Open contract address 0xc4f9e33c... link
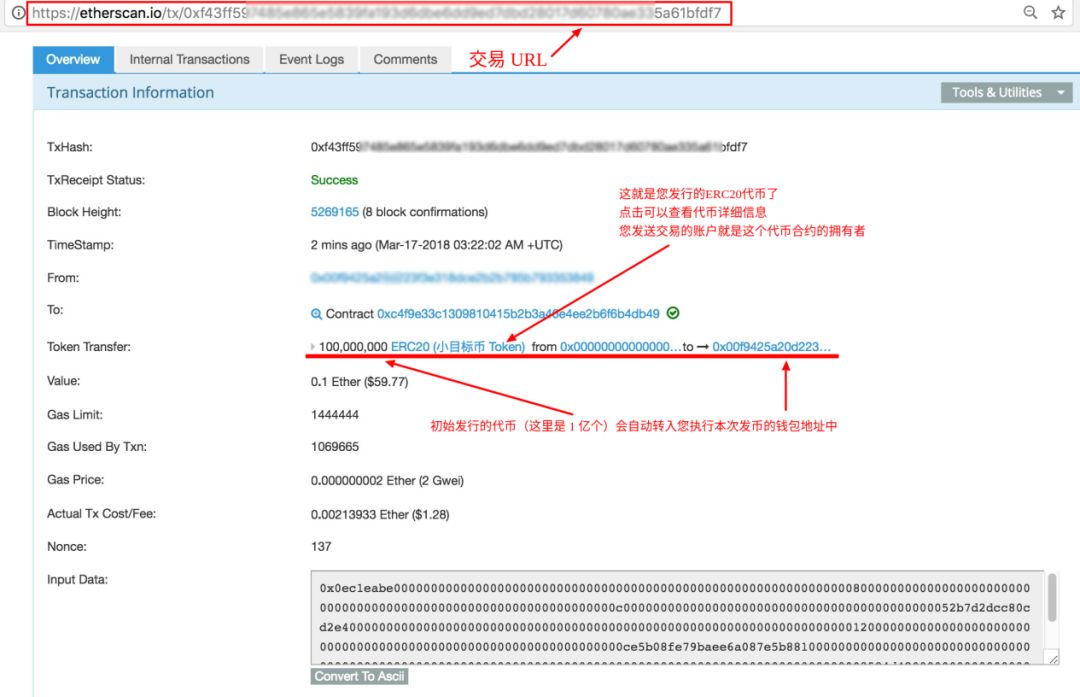This screenshot has height=697, width=1080. click(518, 314)
